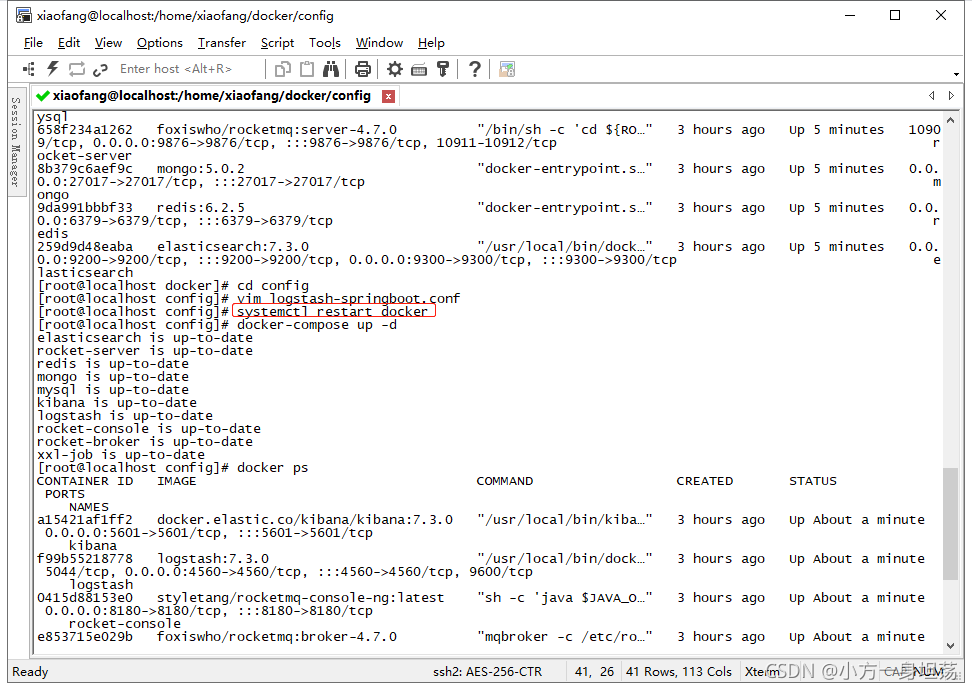Screen dimensions: 972x690
Task: Click the Reconnect arrows icon
Action: (76, 69)
